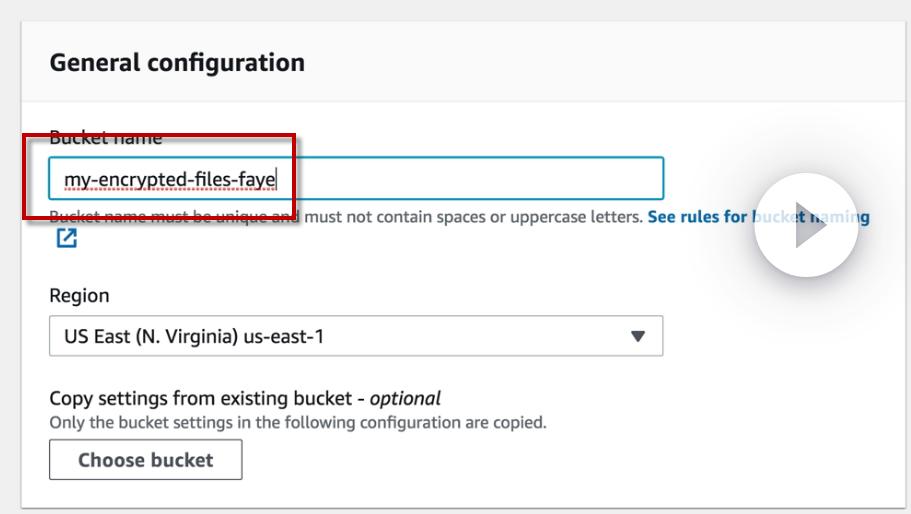The width and height of the screenshot is (911, 514).
Task: Click the Region dropdown arrow
Action: (638, 337)
